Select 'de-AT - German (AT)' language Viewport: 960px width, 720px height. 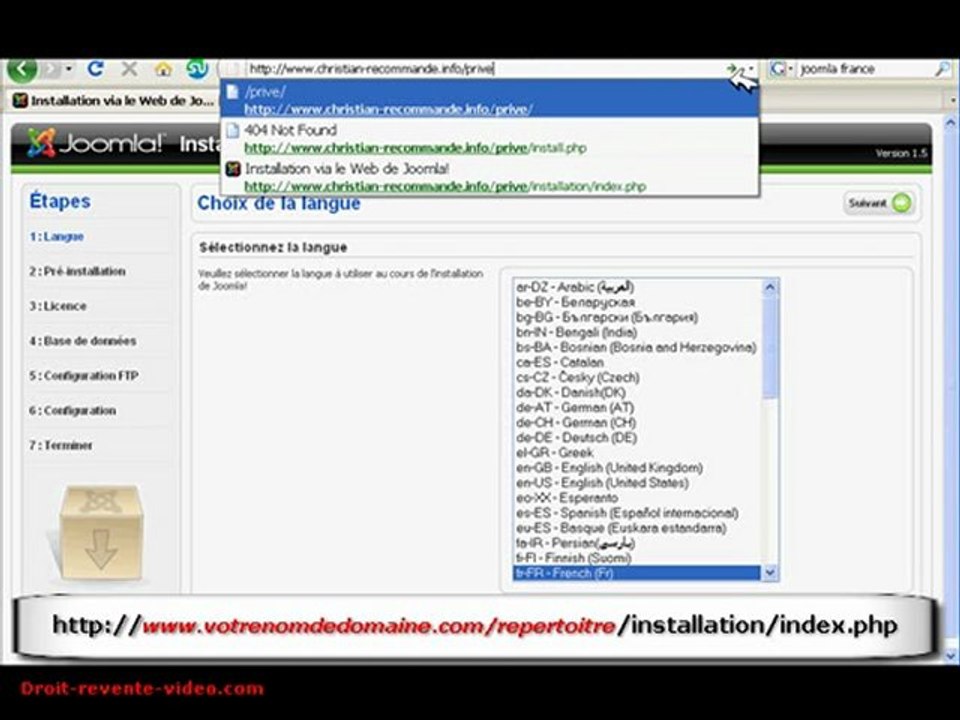pyautogui.click(x=637, y=407)
